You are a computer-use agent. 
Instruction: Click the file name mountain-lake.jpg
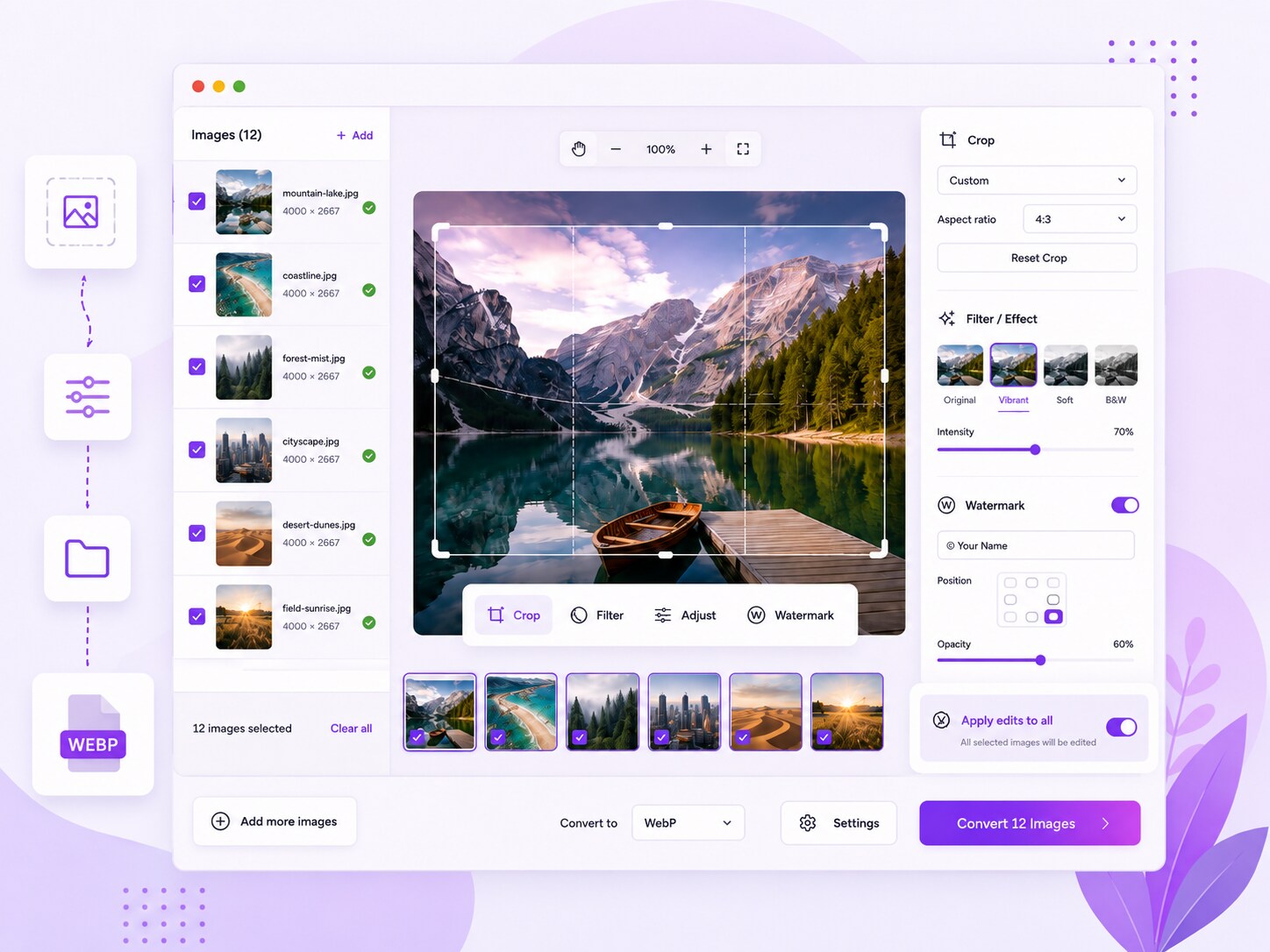320,193
